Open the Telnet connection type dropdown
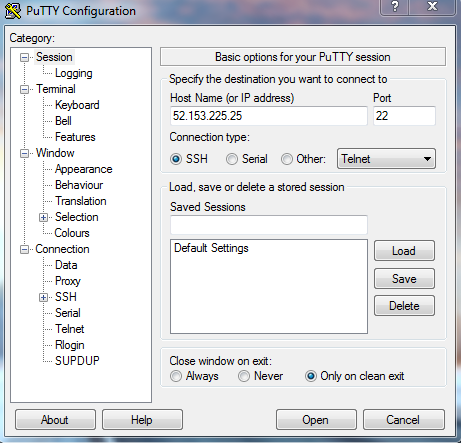Image resolution: width=461 pixels, height=443 pixels. (x=386, y=159)
